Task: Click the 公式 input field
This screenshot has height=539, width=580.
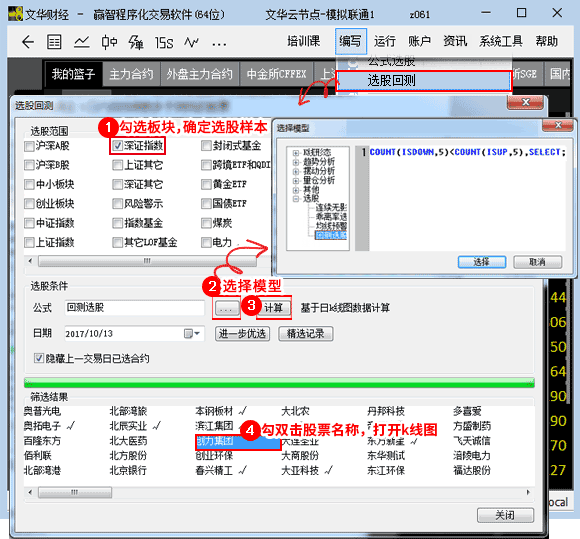Action: 134,307
